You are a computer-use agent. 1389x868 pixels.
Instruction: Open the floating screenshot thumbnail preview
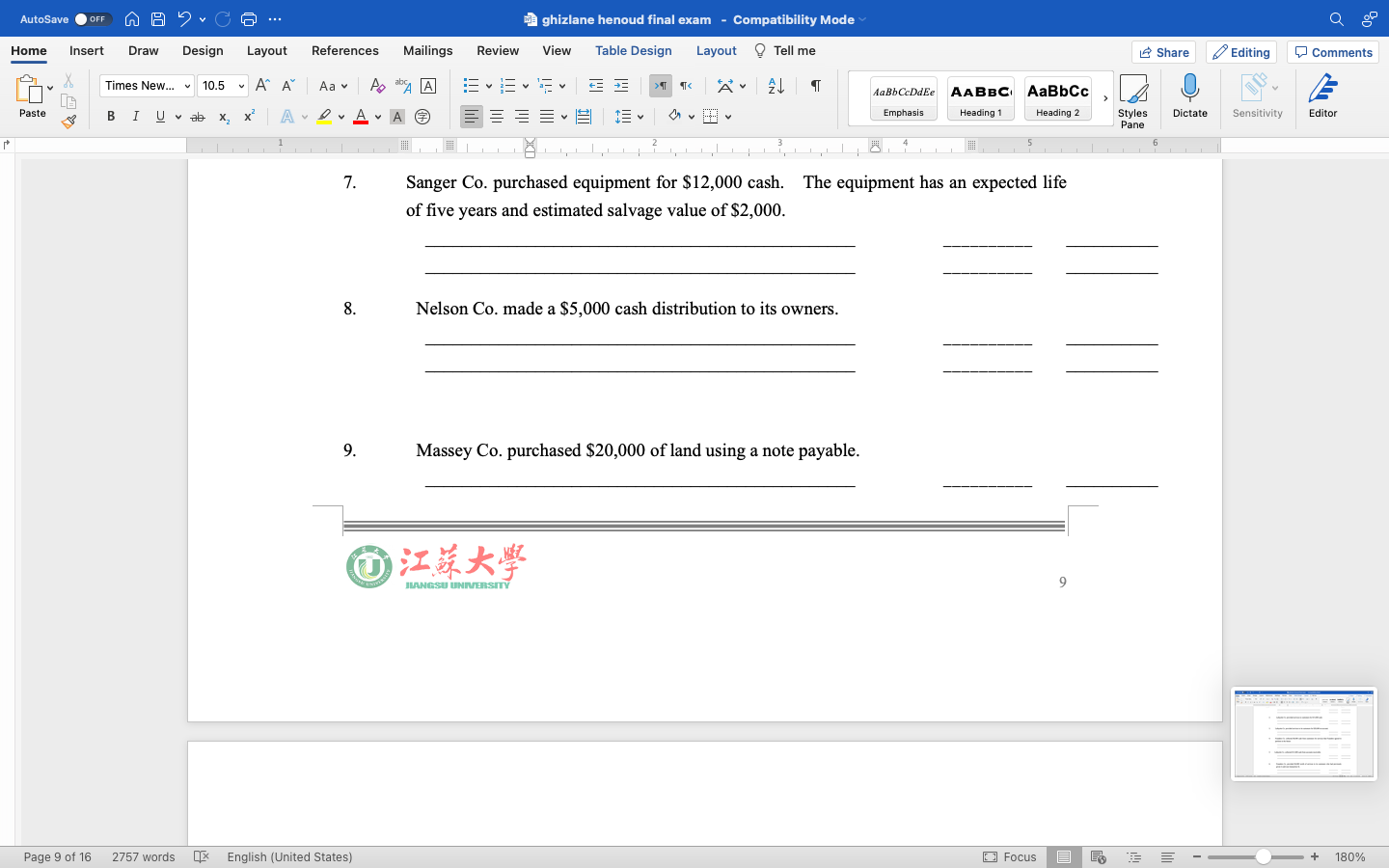[x=1304, y=734]
